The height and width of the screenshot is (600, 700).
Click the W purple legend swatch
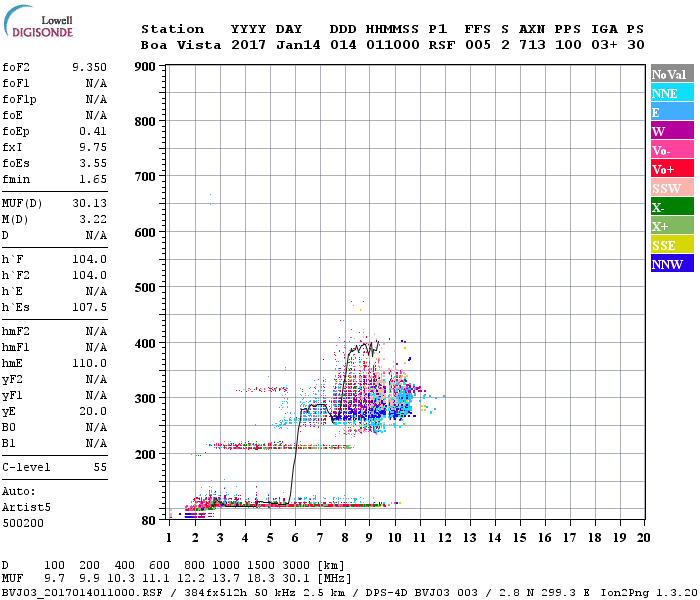[672, 131]
